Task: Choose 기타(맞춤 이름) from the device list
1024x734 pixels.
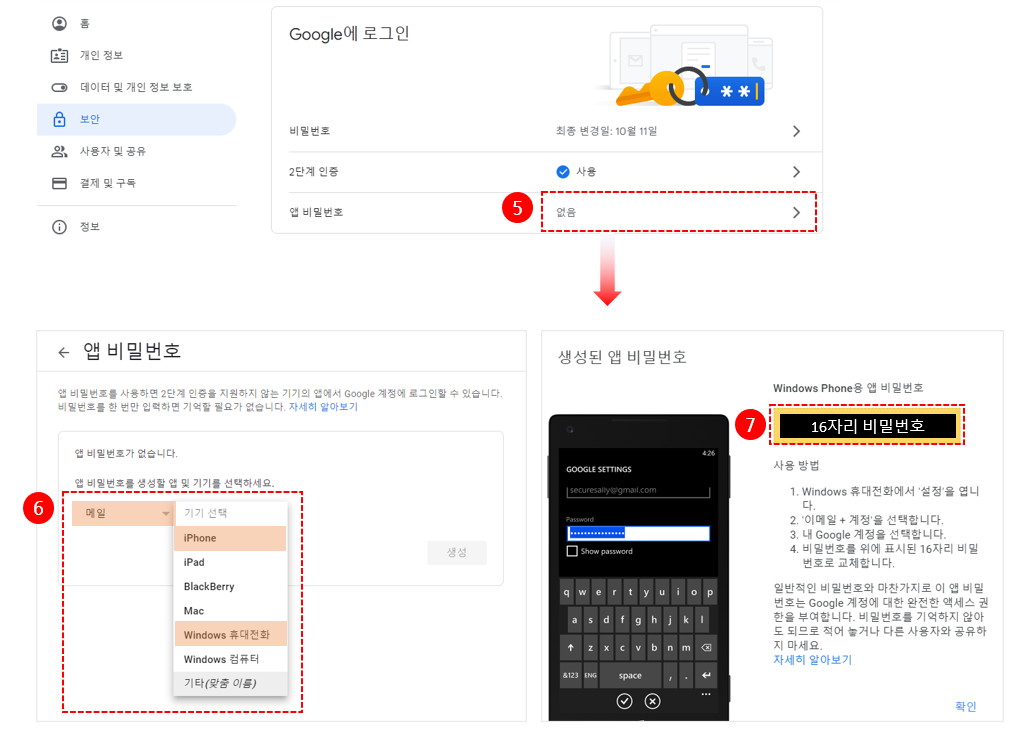Action: click(231, 684)
